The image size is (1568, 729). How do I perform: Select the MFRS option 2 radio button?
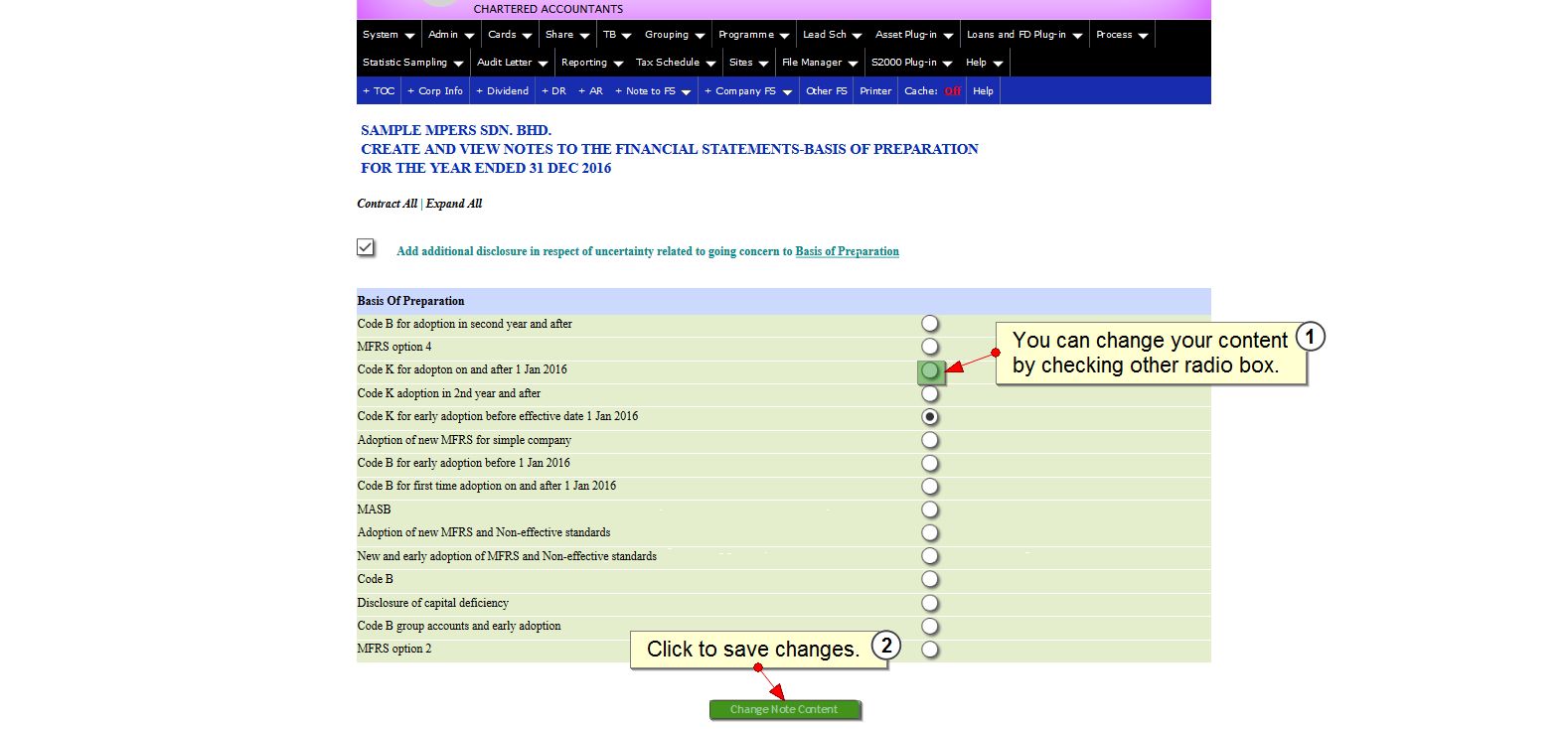[x=929, y=650]
